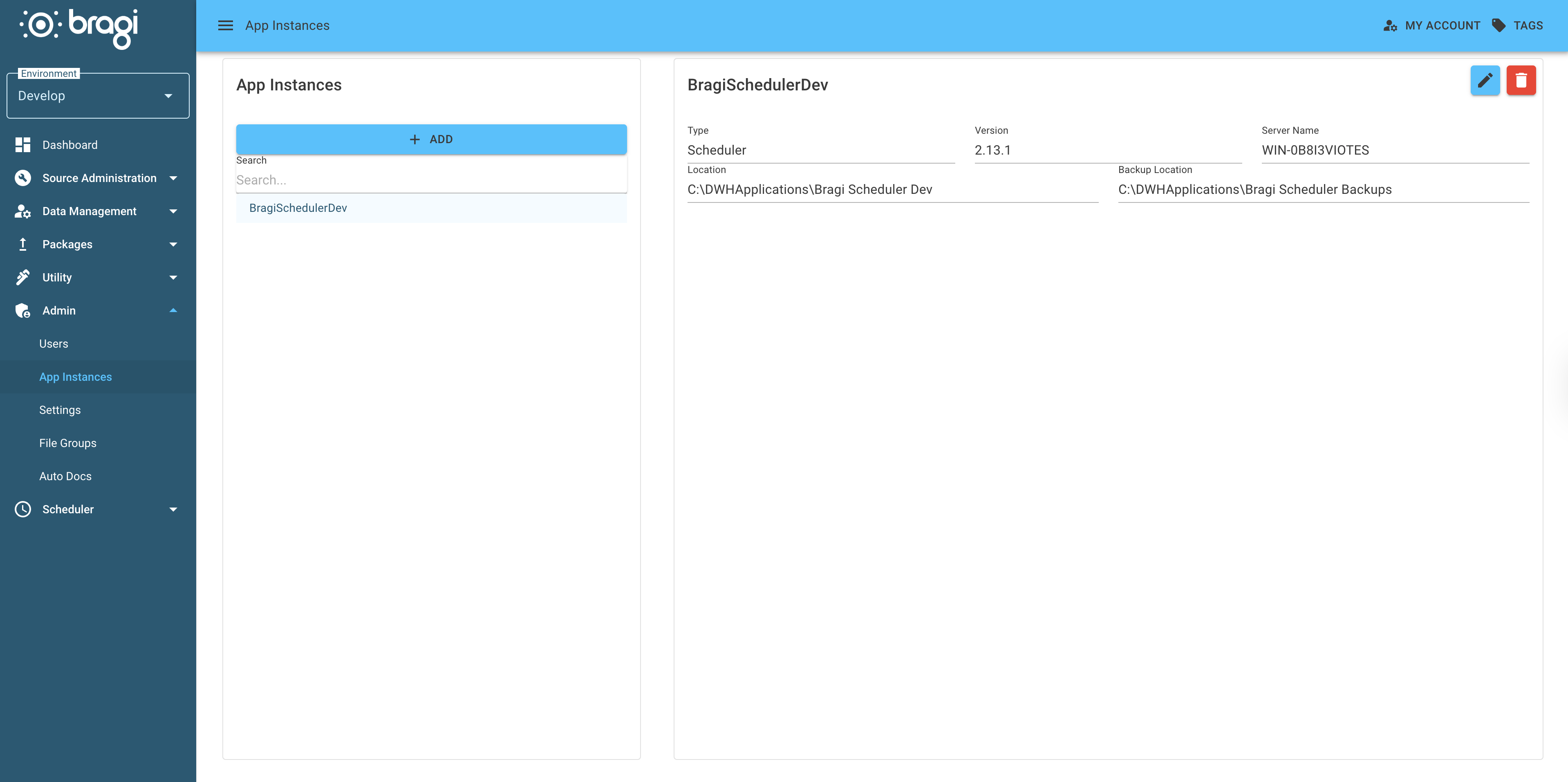Click the Packages label
This screenshot has height=782, width=1568.
67,245
